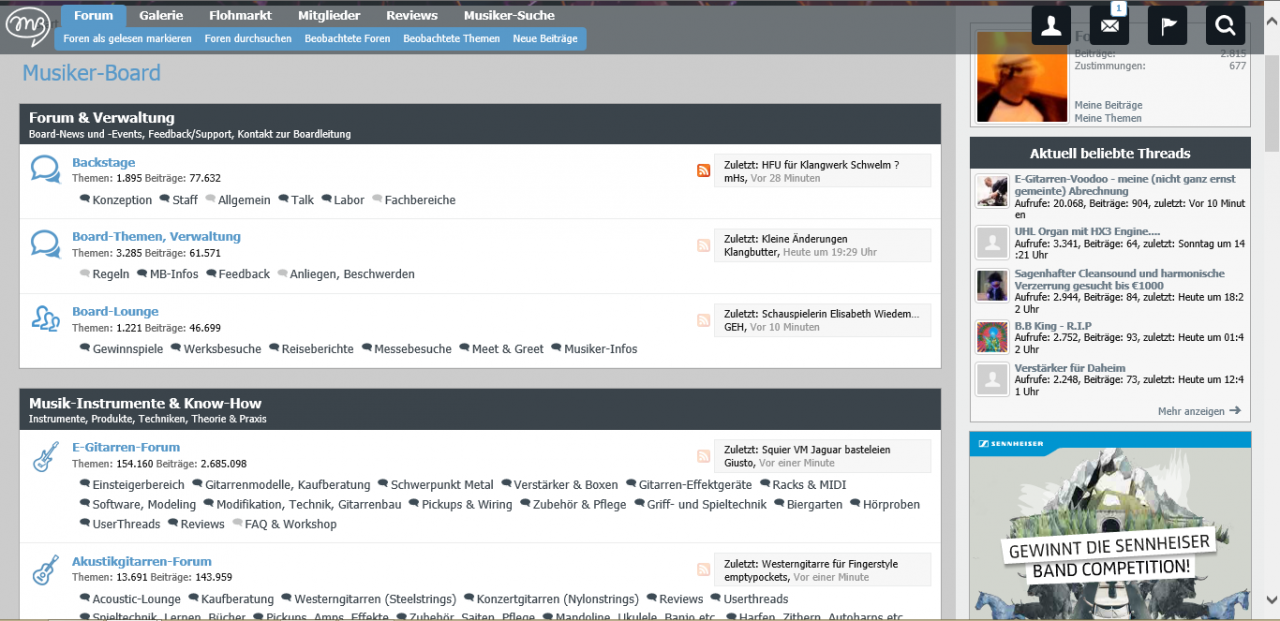Viewport: 1280px width, 621px height.
Task: Click Foren als gelesen markieren
Action: 127,38
